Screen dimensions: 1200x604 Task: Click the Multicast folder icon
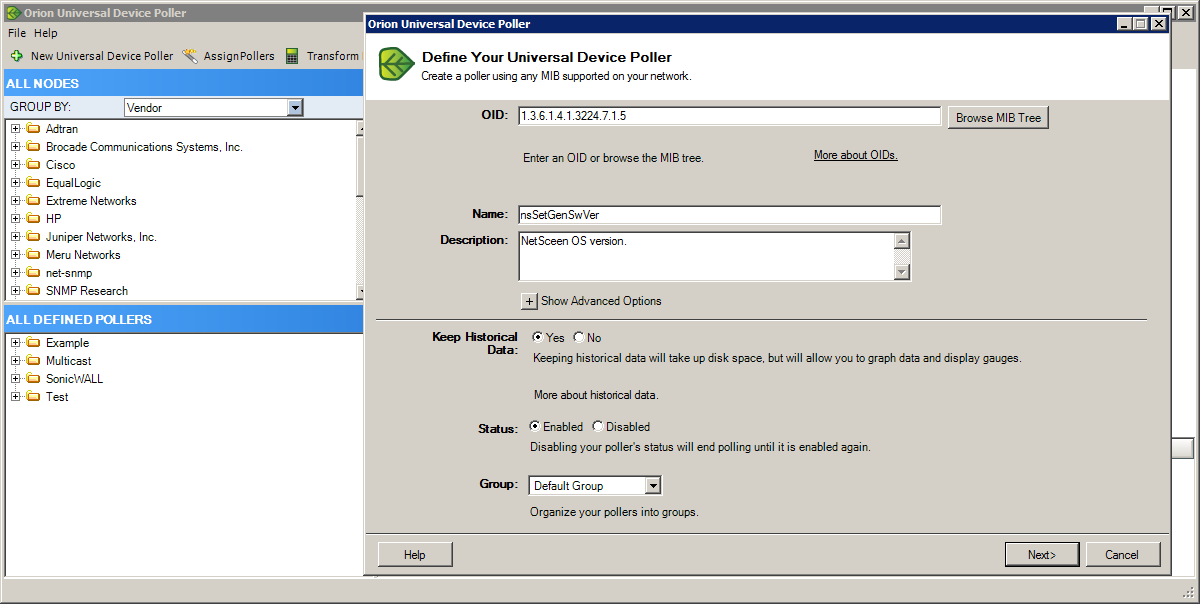(33, 361)
